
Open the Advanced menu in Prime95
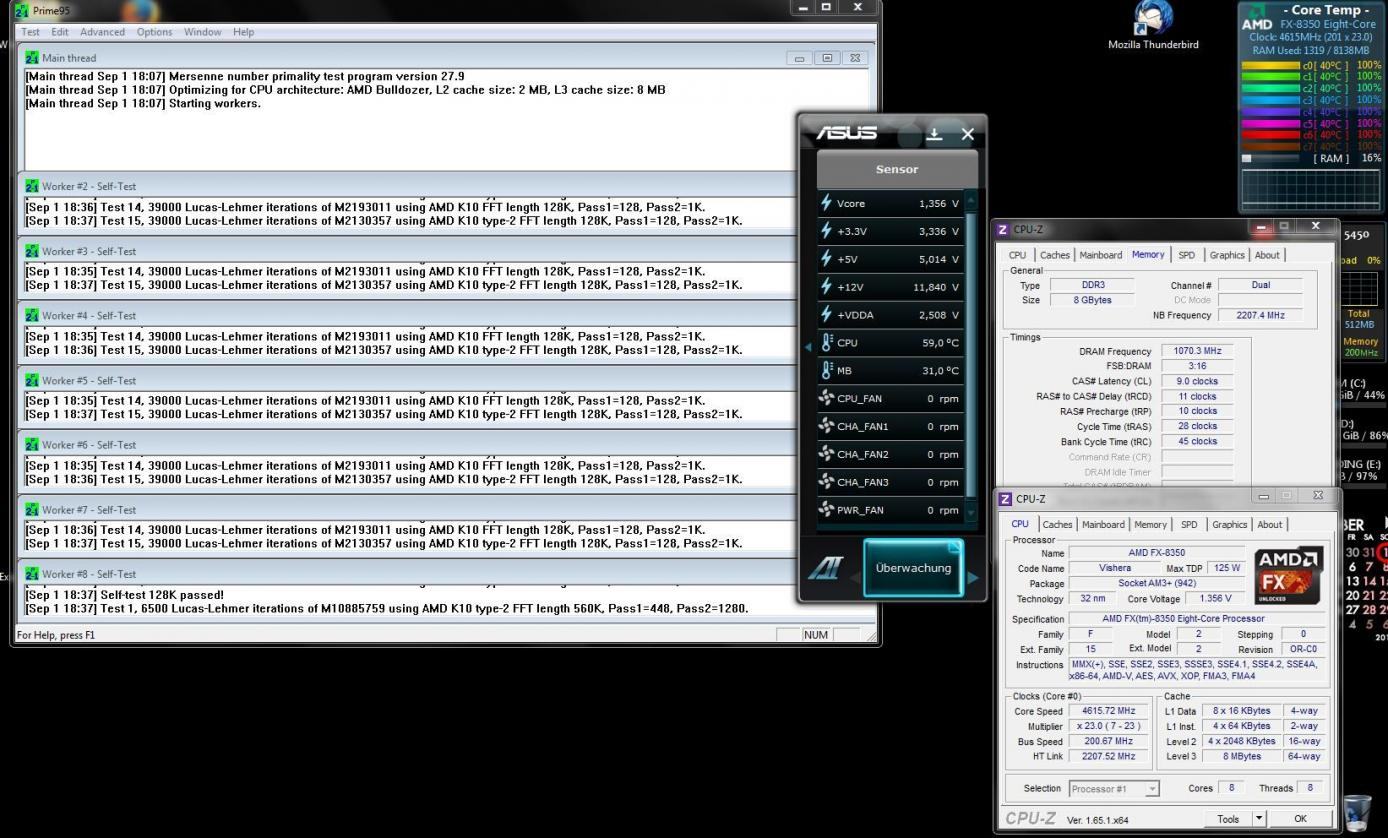click(103, 32)
